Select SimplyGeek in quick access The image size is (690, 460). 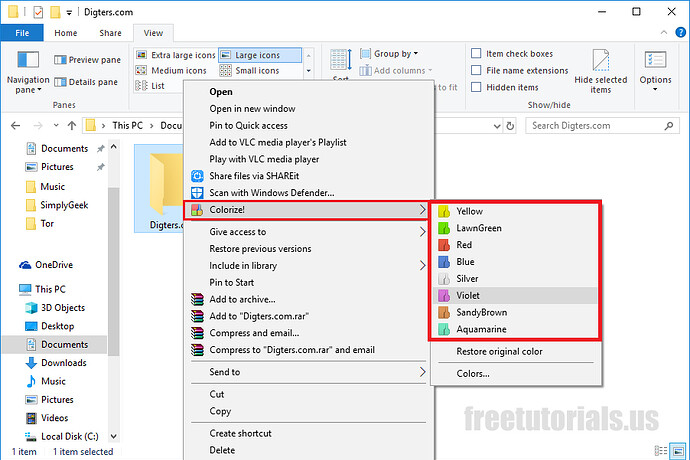point(57,206)
